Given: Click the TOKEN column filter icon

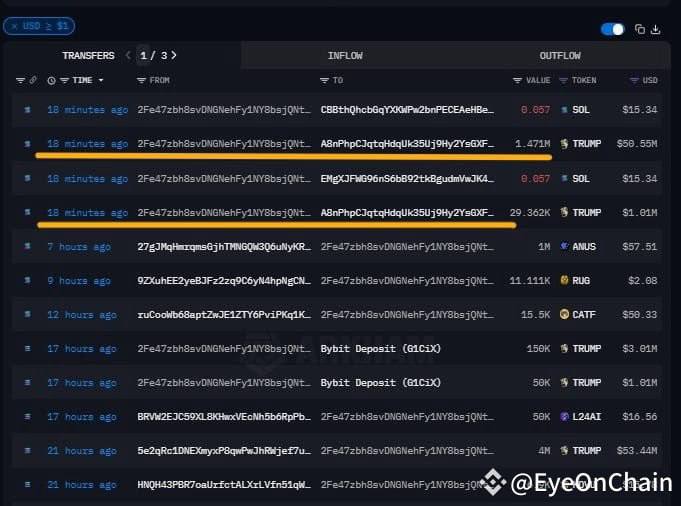Looking at the screenshot, I should (x=565, y=80).
